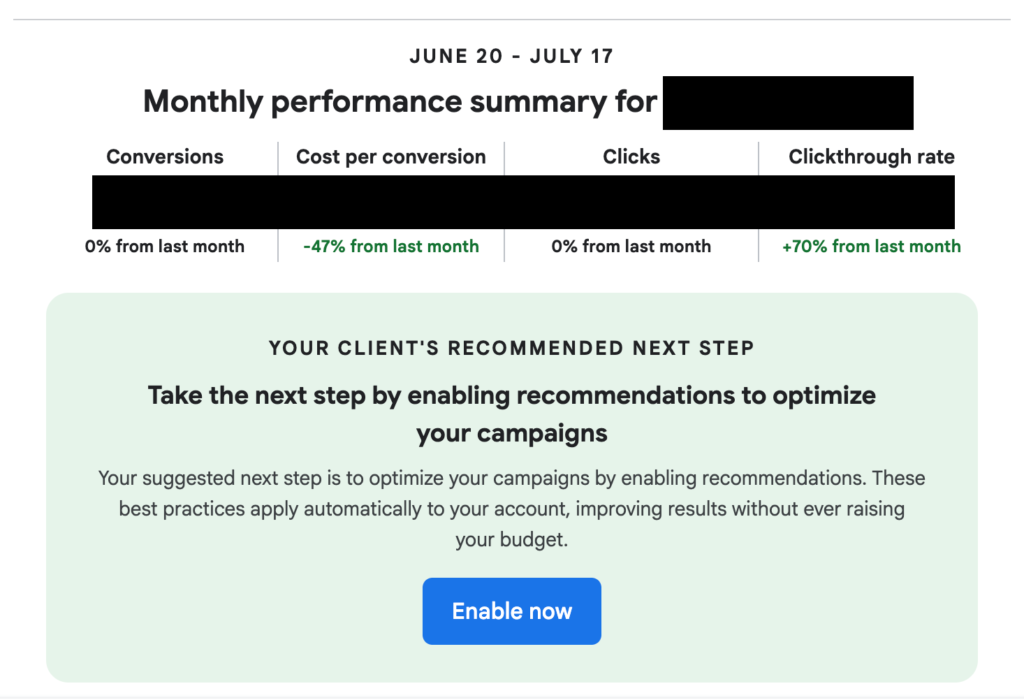Click 0% from last month under Conversions
This screenshot has width=1024, height=700.
(165, 246)
